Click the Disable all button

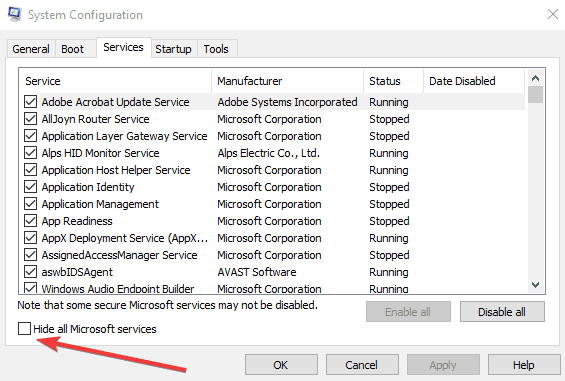pyautogui.click(x=502, y=311)
